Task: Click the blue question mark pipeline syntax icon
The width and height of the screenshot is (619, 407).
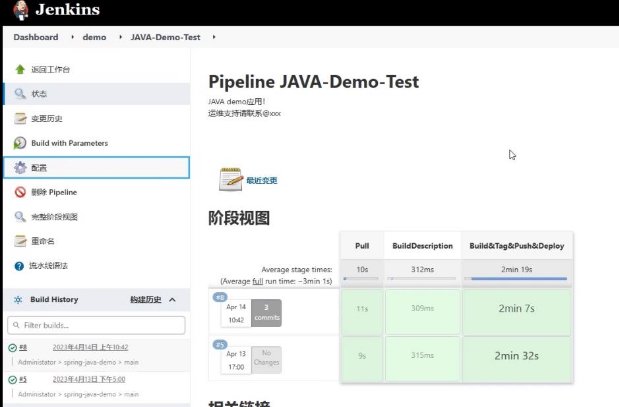Action: pos(19,266)
